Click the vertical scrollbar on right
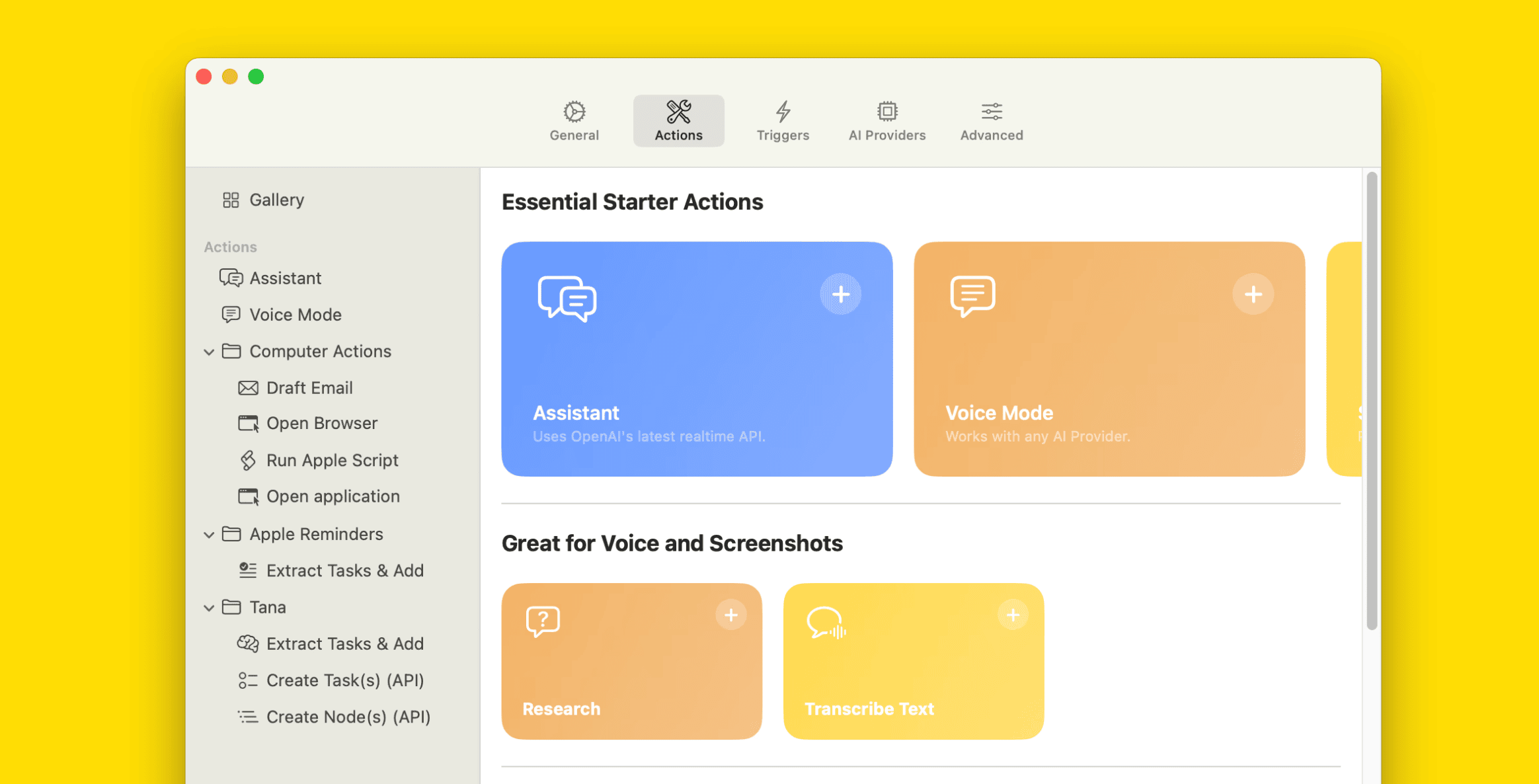The image size is (1539, 784). click(1371, 400)
